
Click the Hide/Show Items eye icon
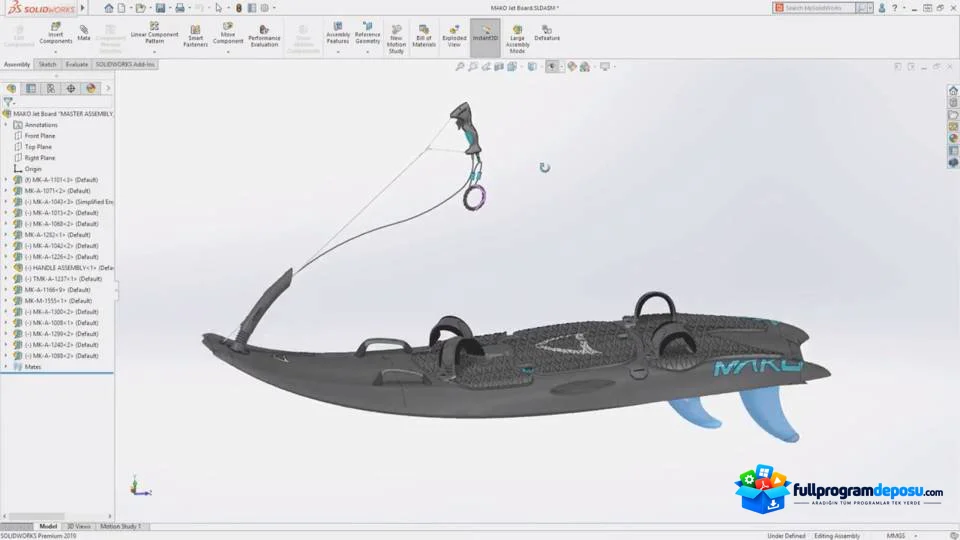pyautogui.click(x=552, y=66)
